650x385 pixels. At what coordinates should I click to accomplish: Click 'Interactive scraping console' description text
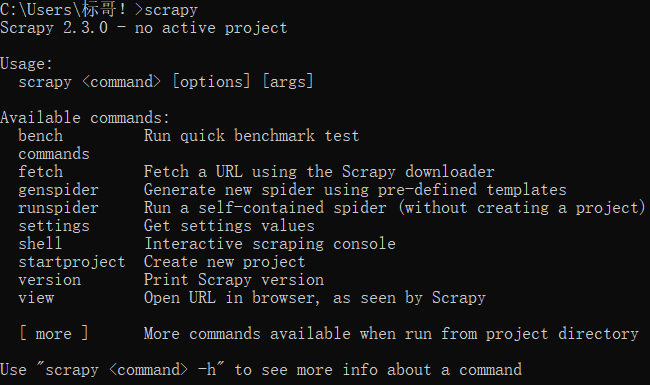pos(269,244)
